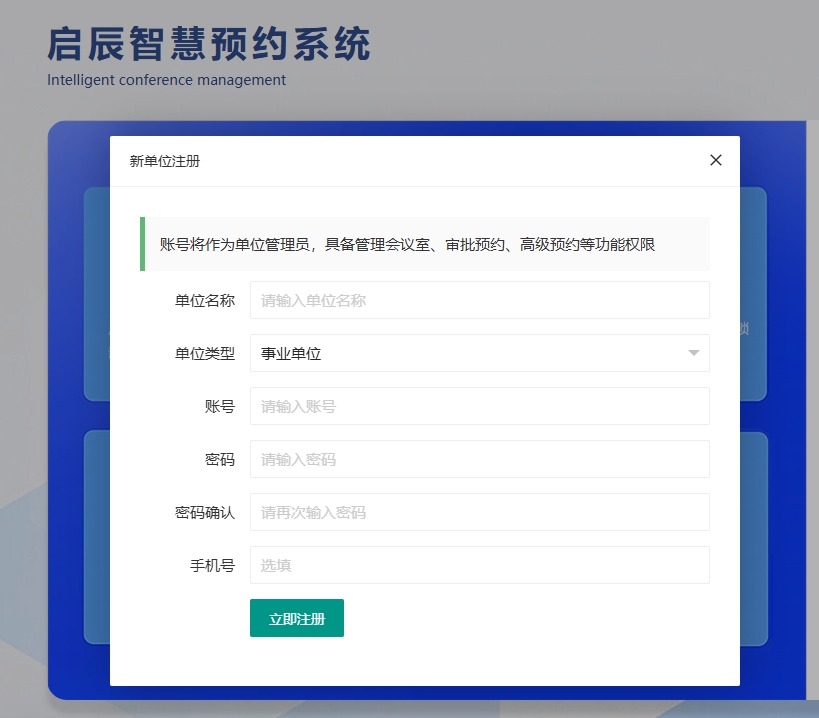Click the 新单位注册 dialog title

[165, 161]
